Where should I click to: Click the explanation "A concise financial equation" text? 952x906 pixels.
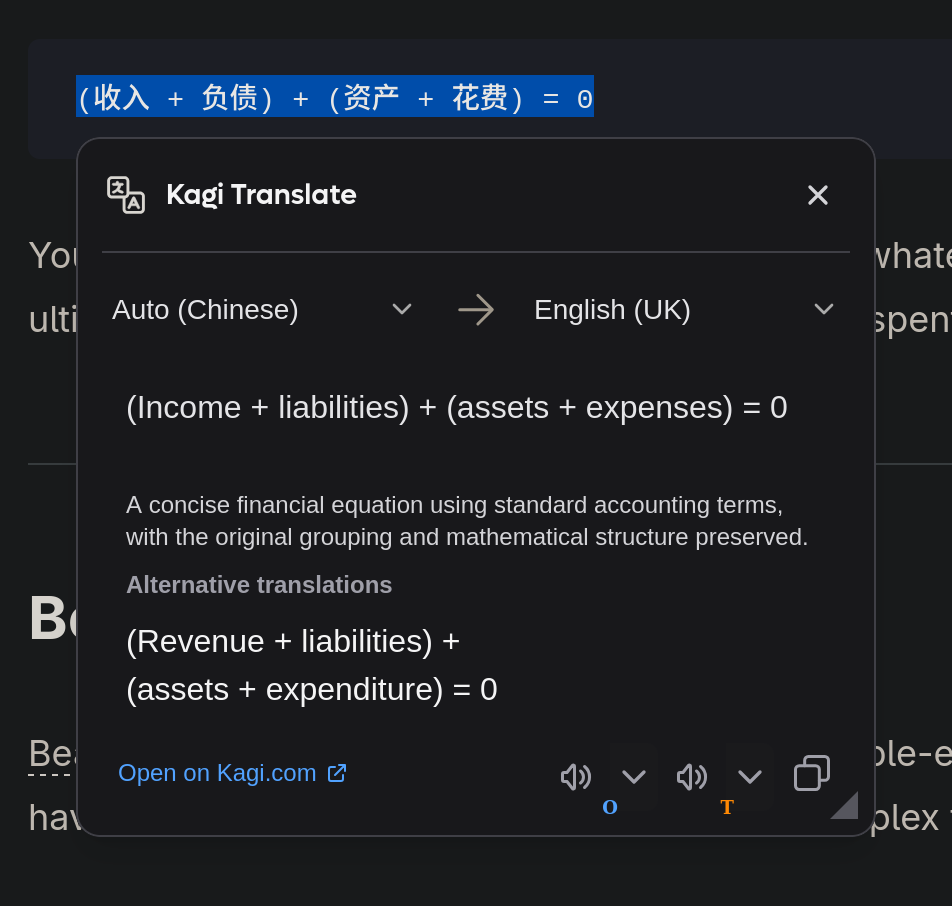467,521
